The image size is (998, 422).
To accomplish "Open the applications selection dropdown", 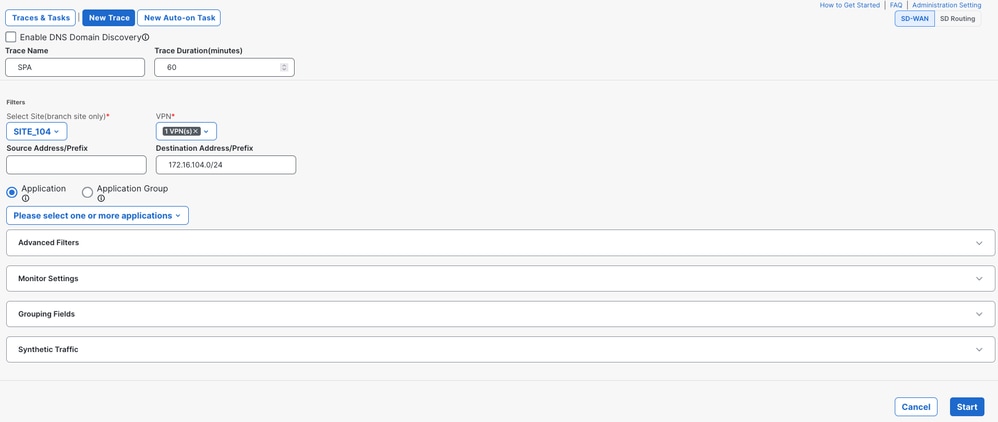I will click(97, 215).
